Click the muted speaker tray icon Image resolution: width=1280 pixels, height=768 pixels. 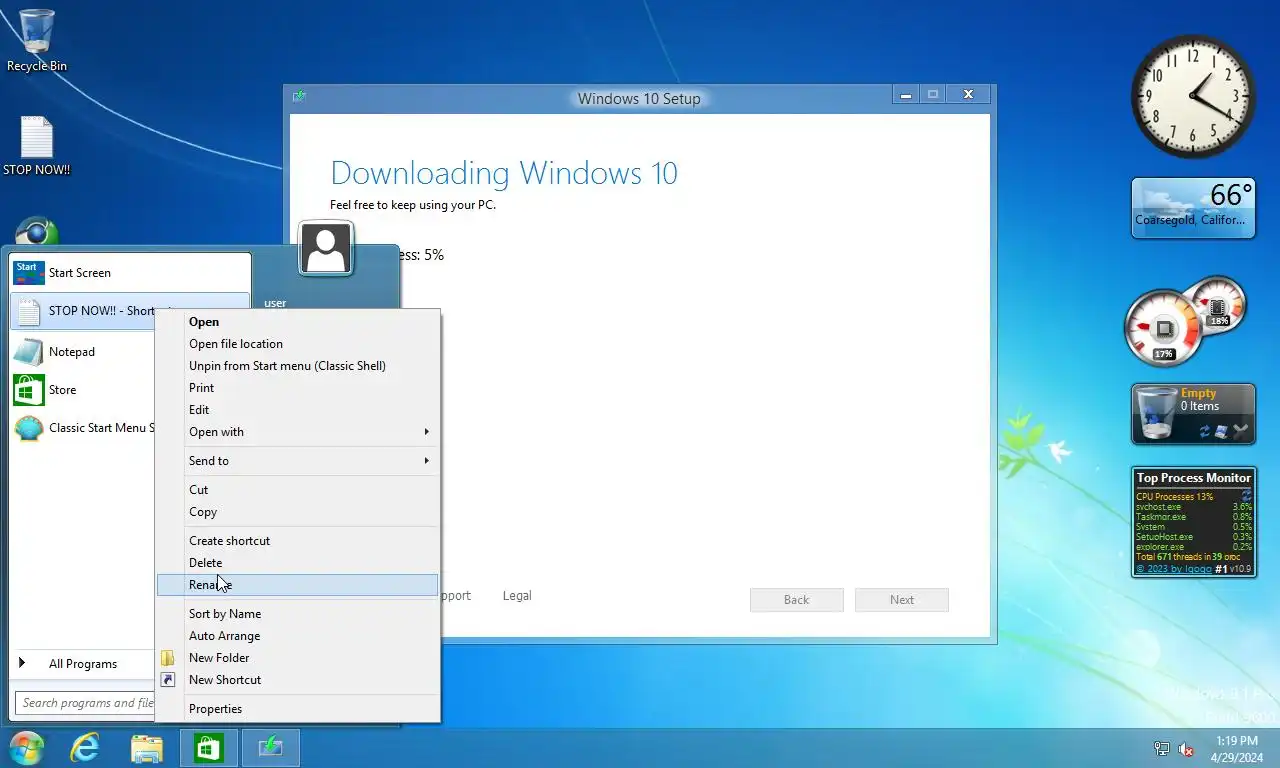click(x=1187, y=749)
